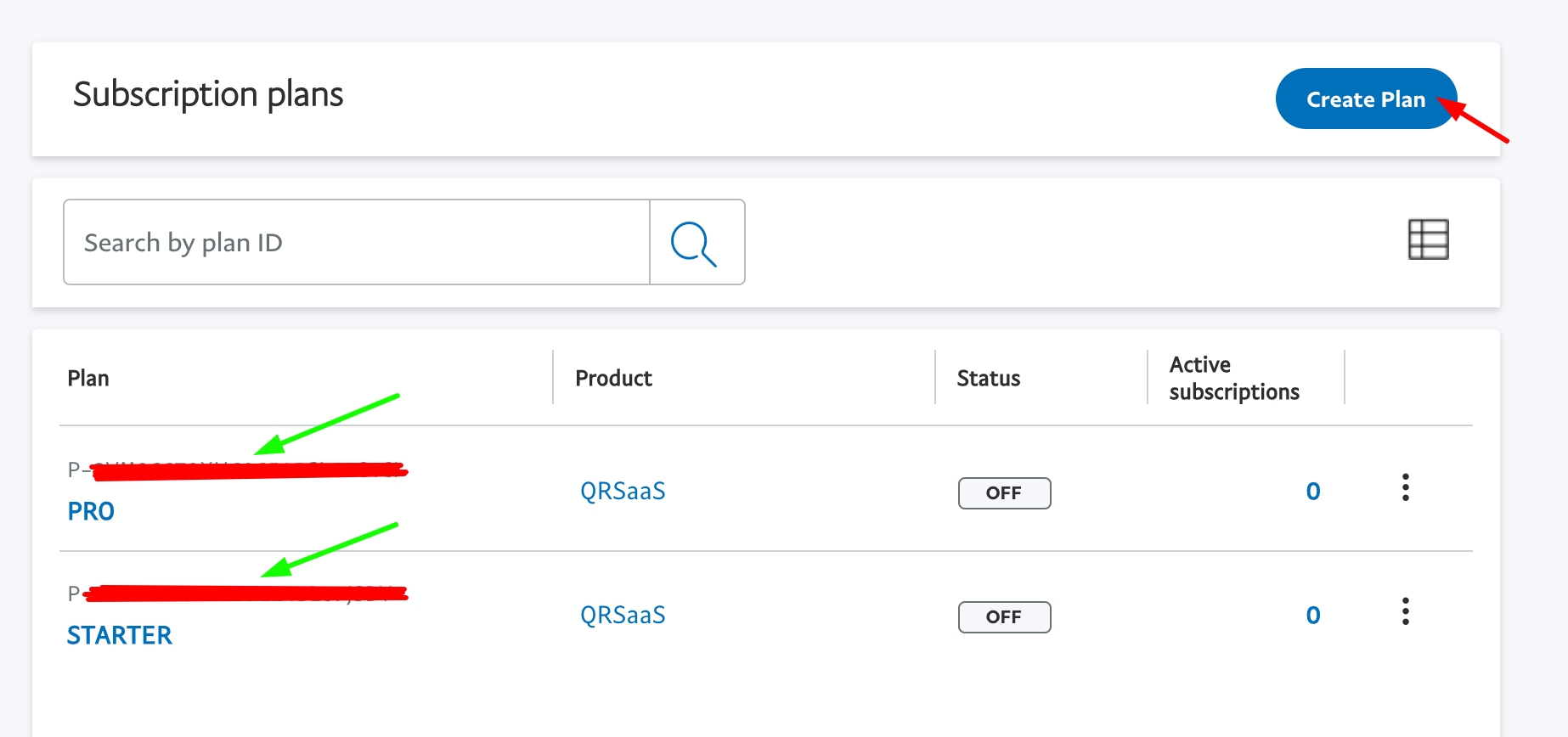Click the Status column header
The width and height of the screenshot is (1568, 737).
pyautogui.click(x=988, y=378)
